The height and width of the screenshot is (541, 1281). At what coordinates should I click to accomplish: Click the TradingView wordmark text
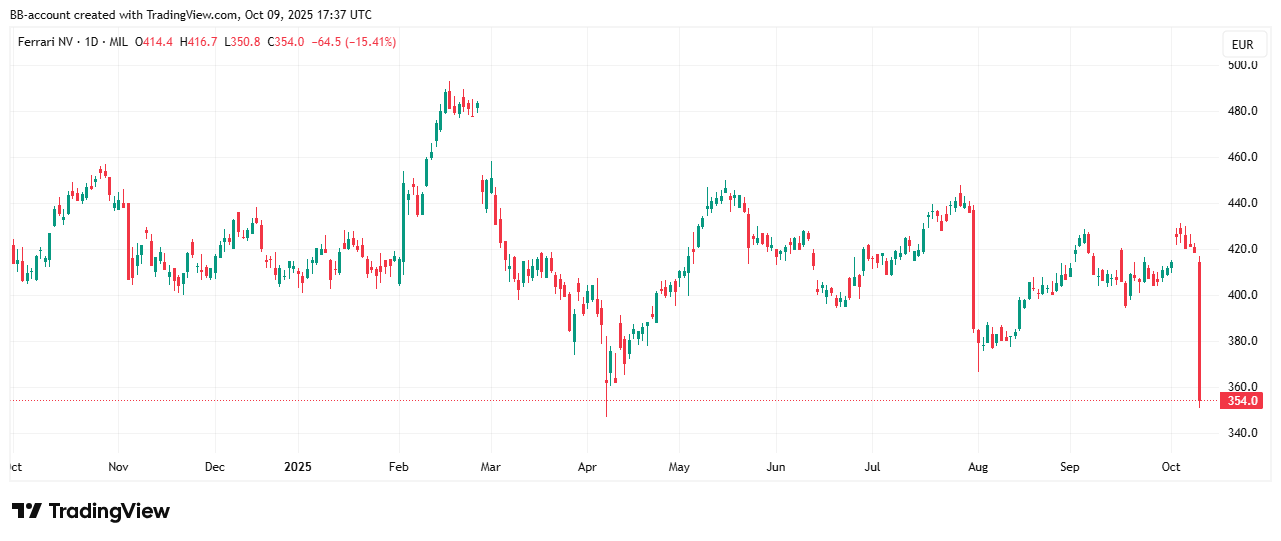tap(109, 511)
